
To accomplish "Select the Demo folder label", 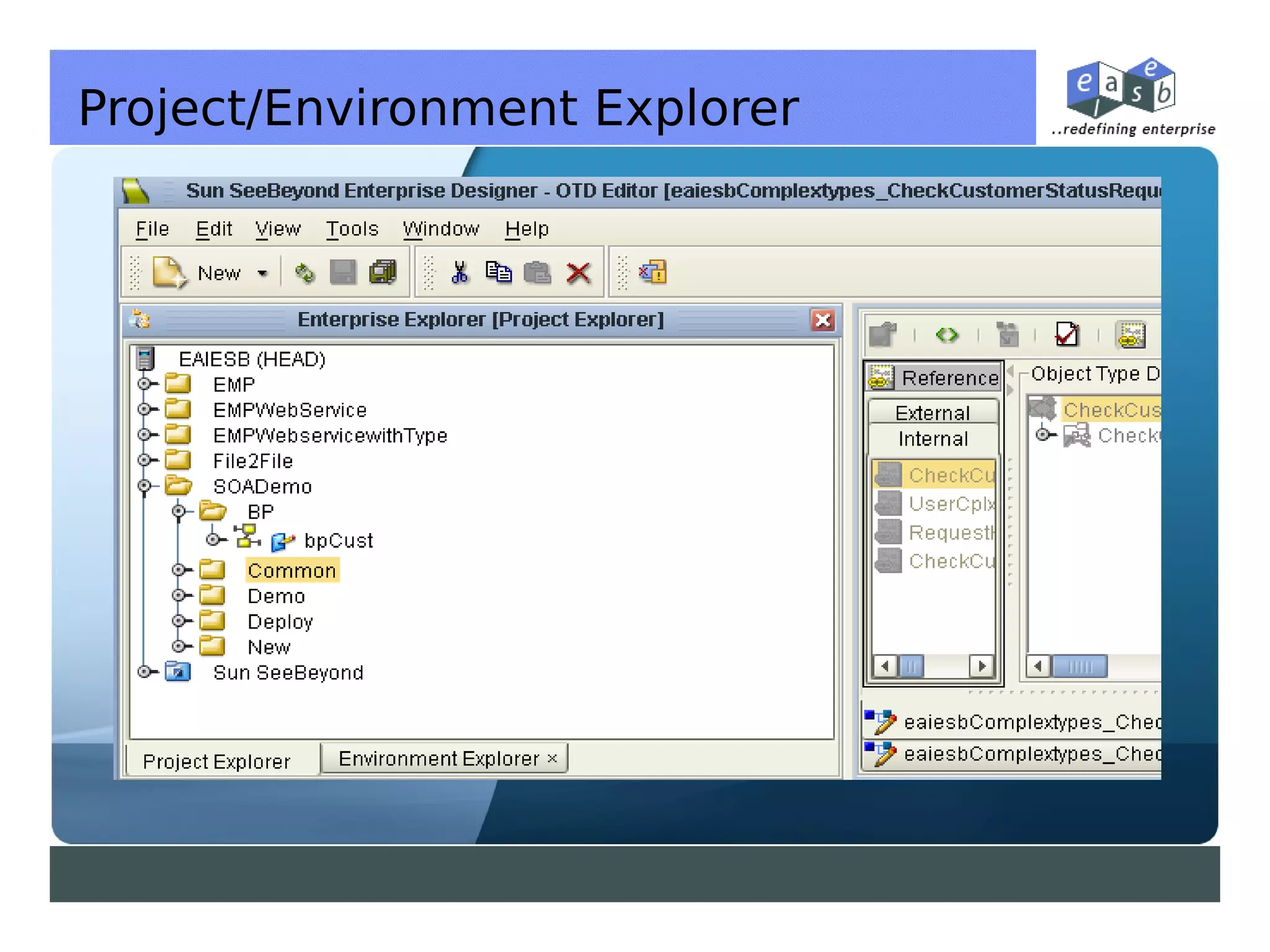I will 276,596.
